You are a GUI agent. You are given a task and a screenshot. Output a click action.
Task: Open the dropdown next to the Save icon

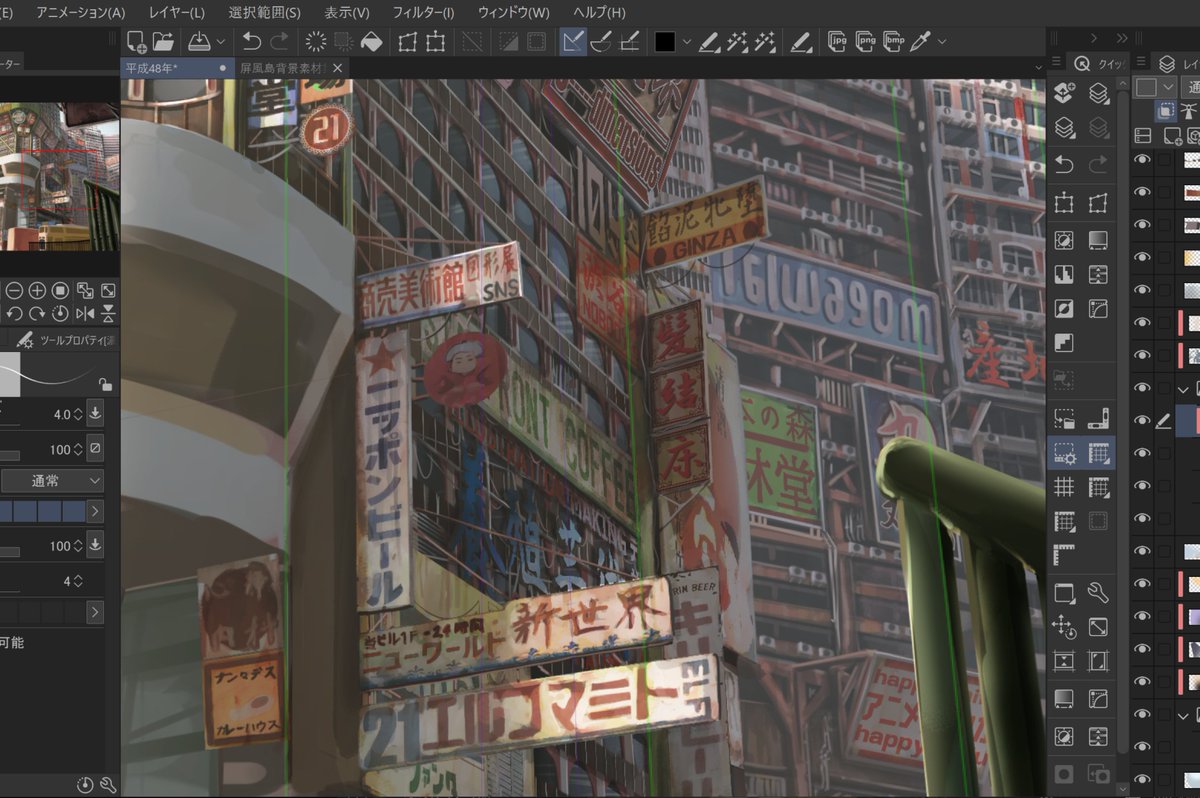pyautogui.click(x=221, y=42)
